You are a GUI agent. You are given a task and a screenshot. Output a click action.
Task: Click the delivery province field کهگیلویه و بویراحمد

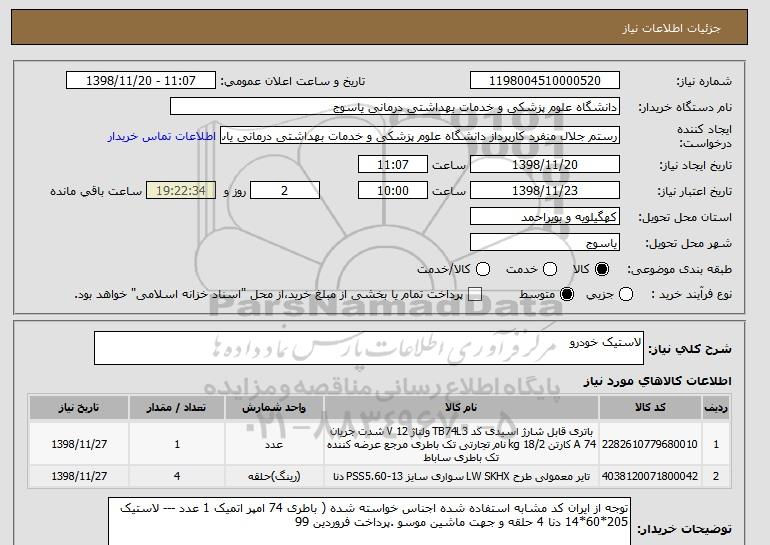(x=545, y=217)
